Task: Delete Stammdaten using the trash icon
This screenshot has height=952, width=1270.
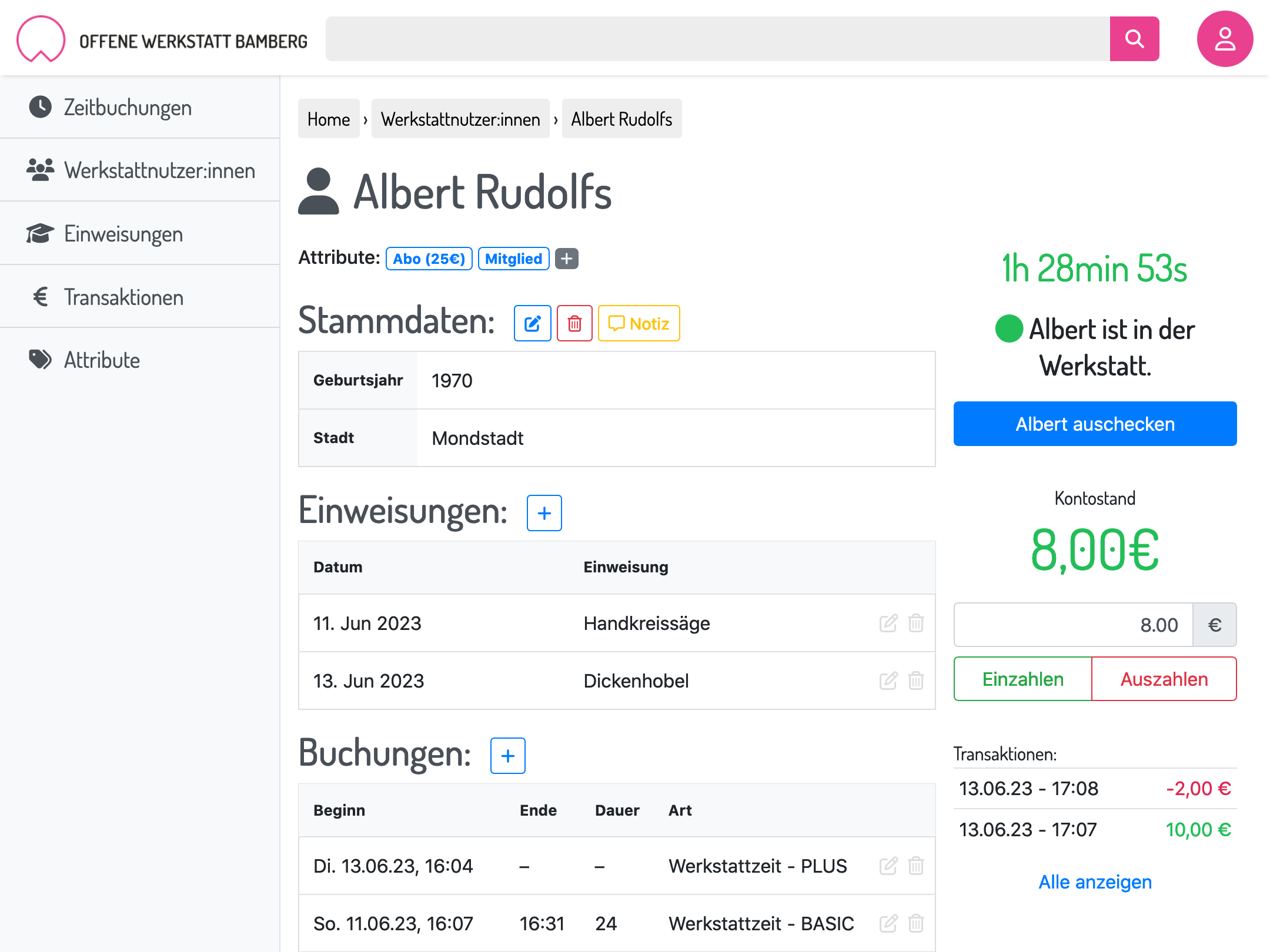Action: point(574,323)
